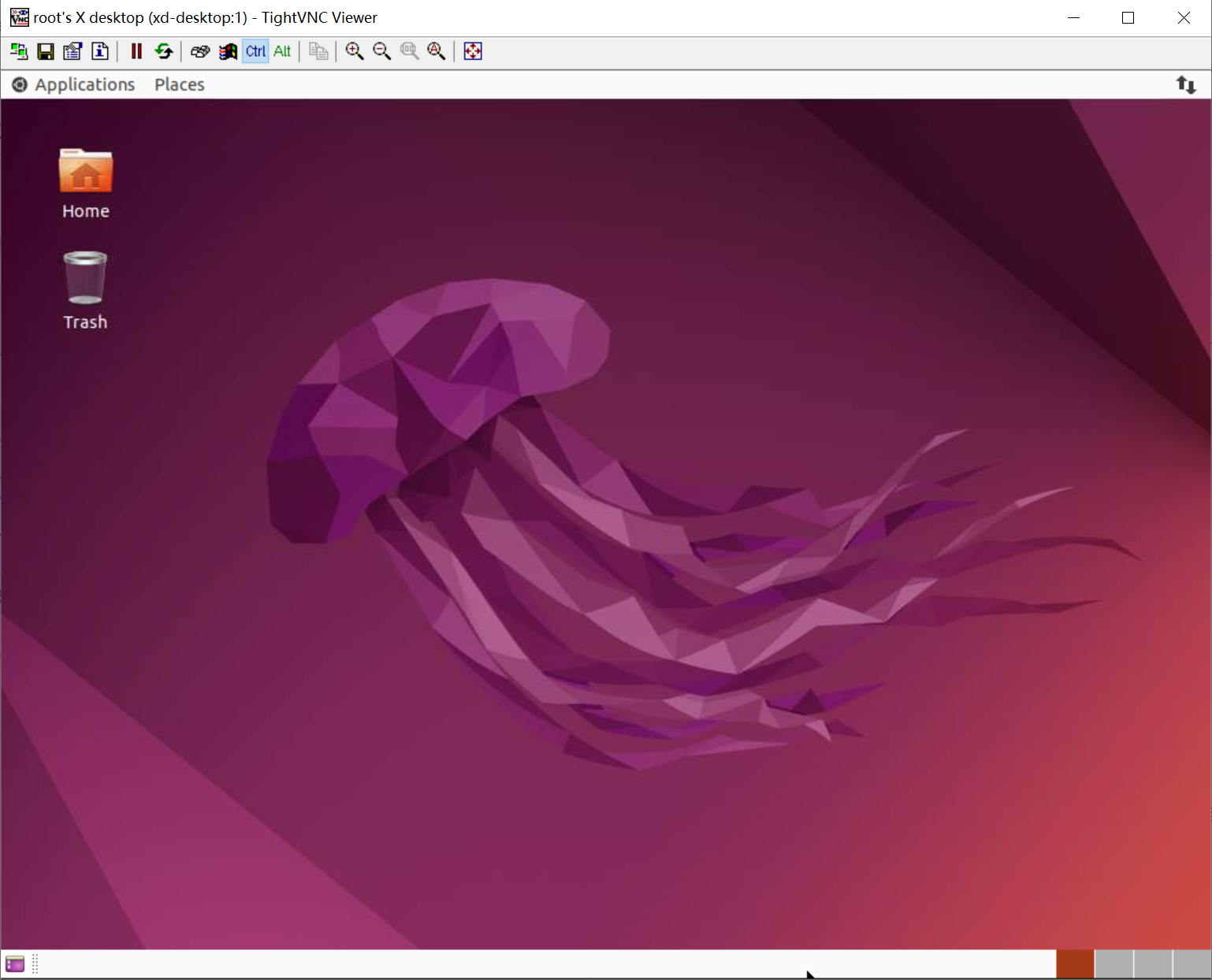Select the active orange workspace
The height and width of the screenshot is (980, 1212).
point(1075,964)
